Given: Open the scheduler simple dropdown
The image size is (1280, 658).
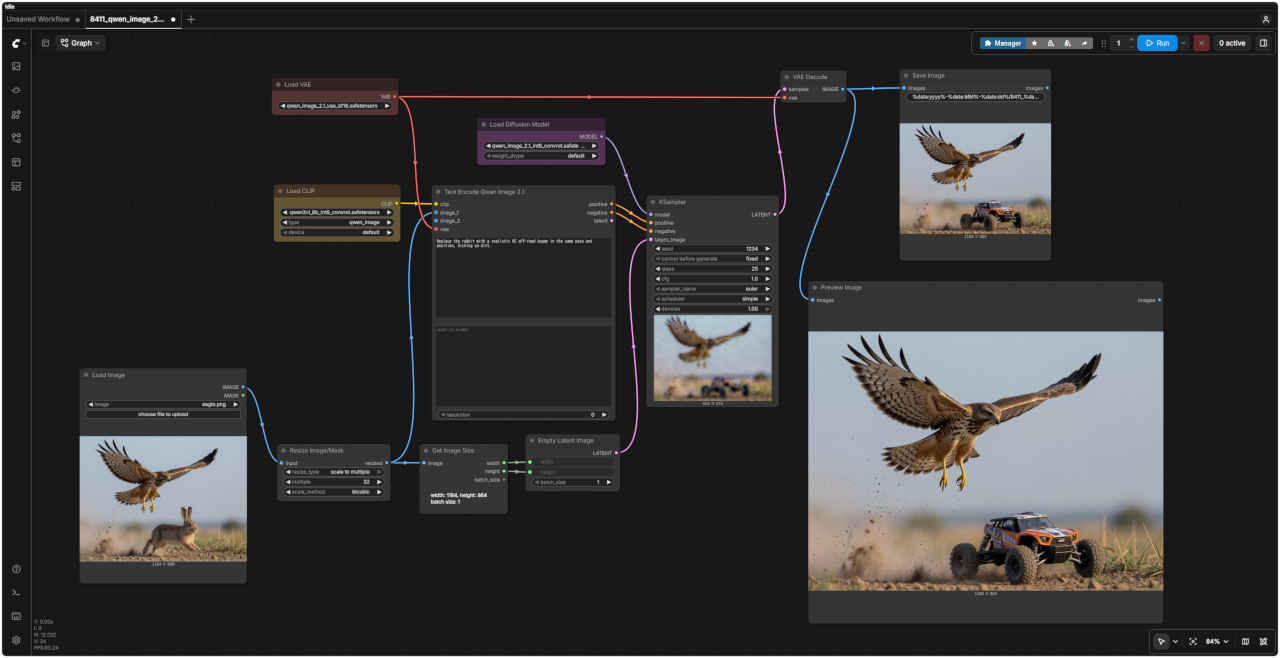Looking at the screenshot, I should [x=713, y=298].
